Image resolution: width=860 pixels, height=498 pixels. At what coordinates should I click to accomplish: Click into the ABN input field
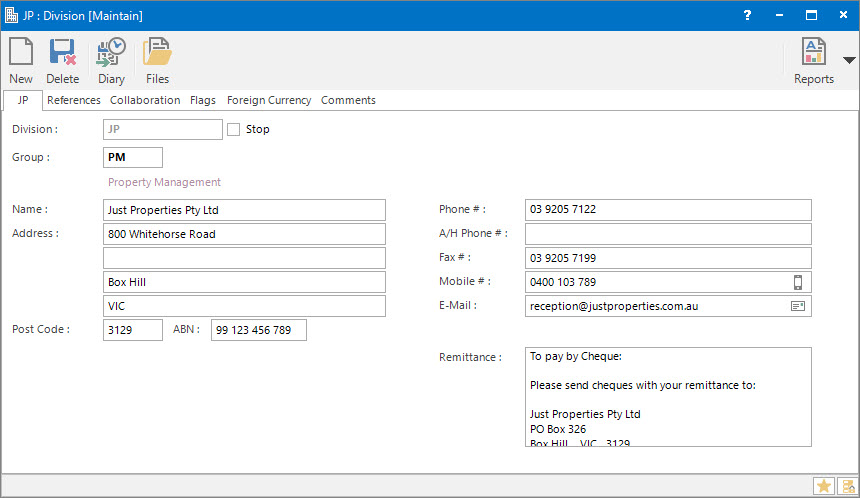258,330
